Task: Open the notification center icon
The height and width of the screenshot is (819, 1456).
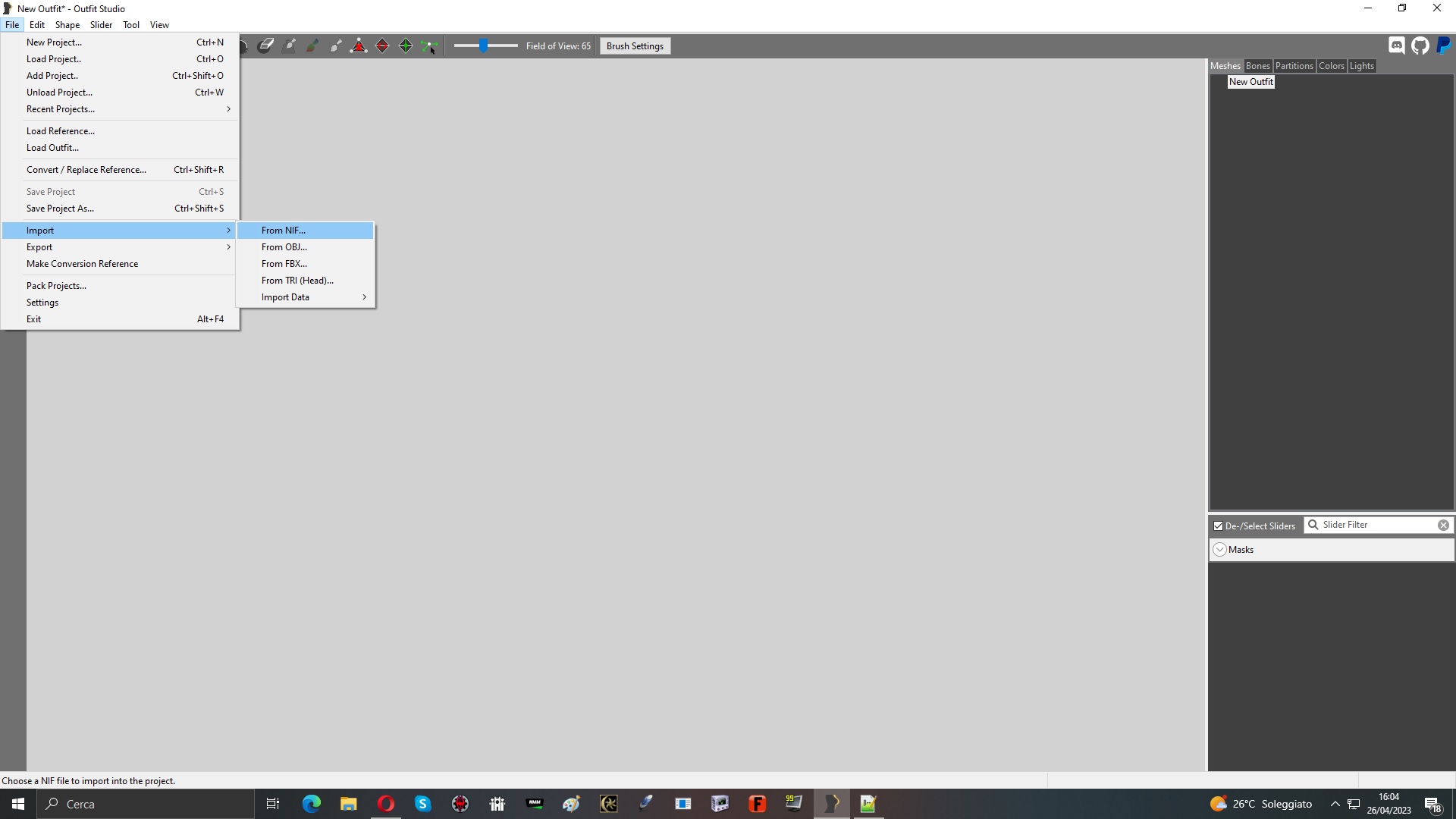Action: pyautogui.click(x=1432, y=804)
